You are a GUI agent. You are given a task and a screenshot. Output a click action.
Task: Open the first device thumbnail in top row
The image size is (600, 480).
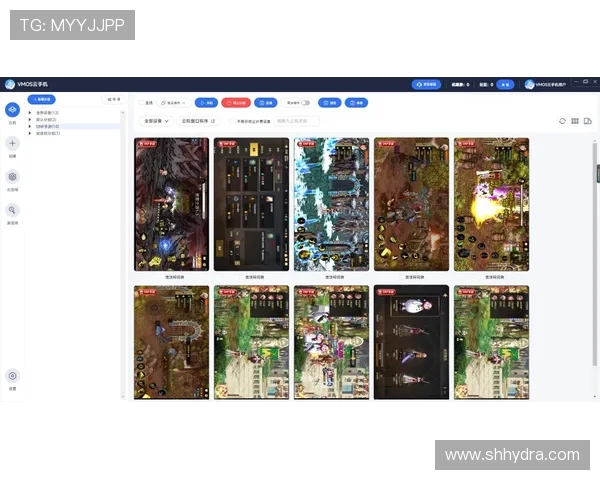pos(171,204)
